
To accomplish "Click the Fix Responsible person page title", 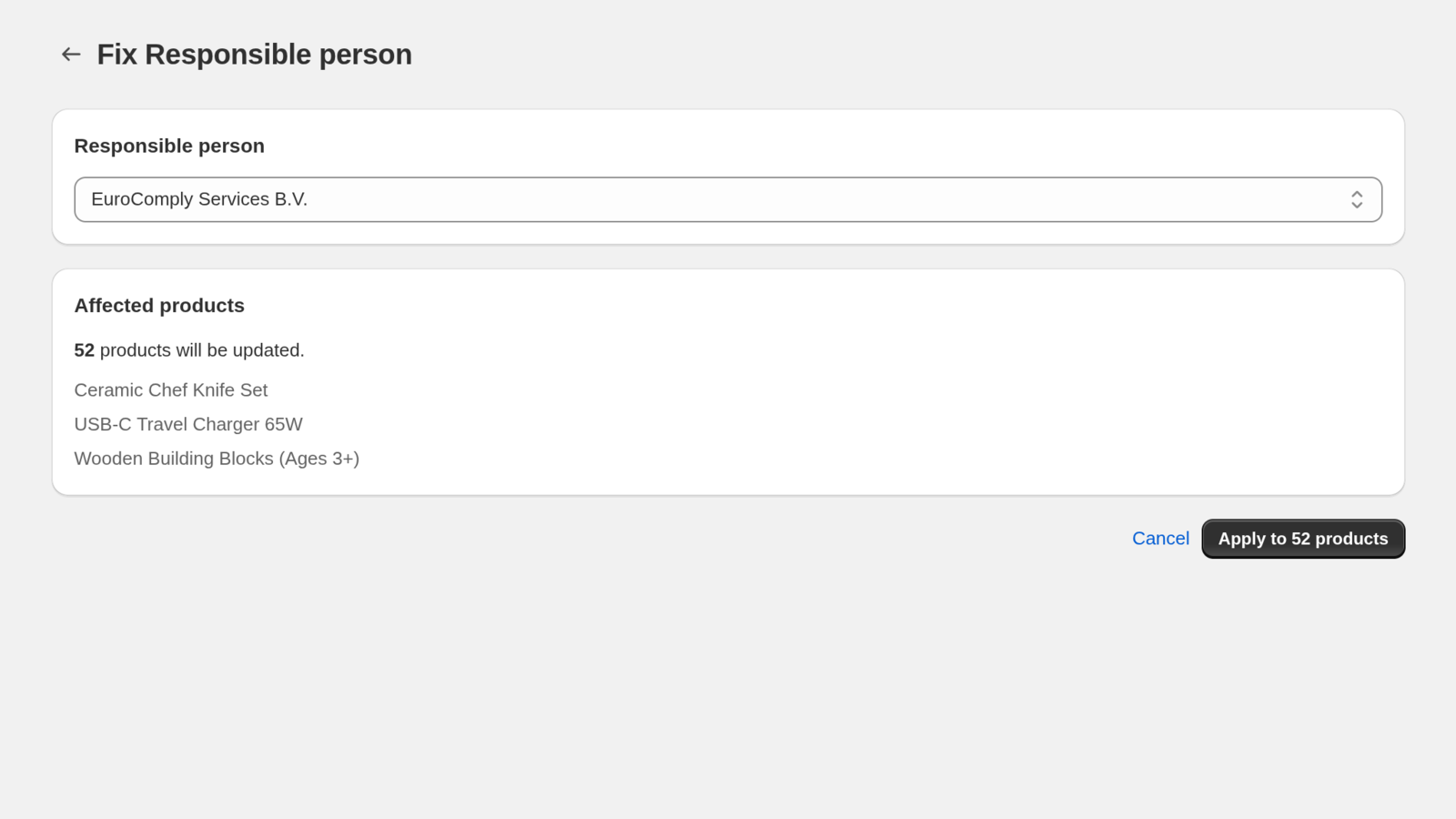I will (x=254, y=55).
